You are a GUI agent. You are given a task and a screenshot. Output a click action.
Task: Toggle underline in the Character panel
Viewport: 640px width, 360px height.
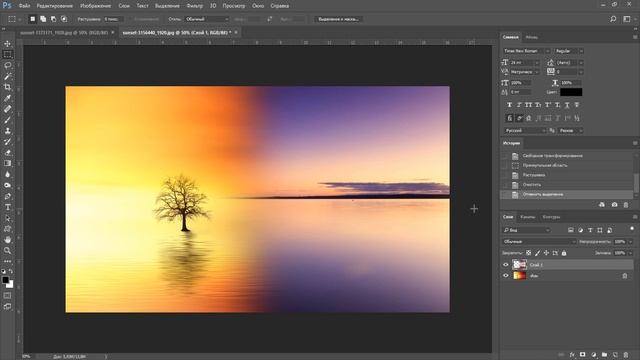567,105
